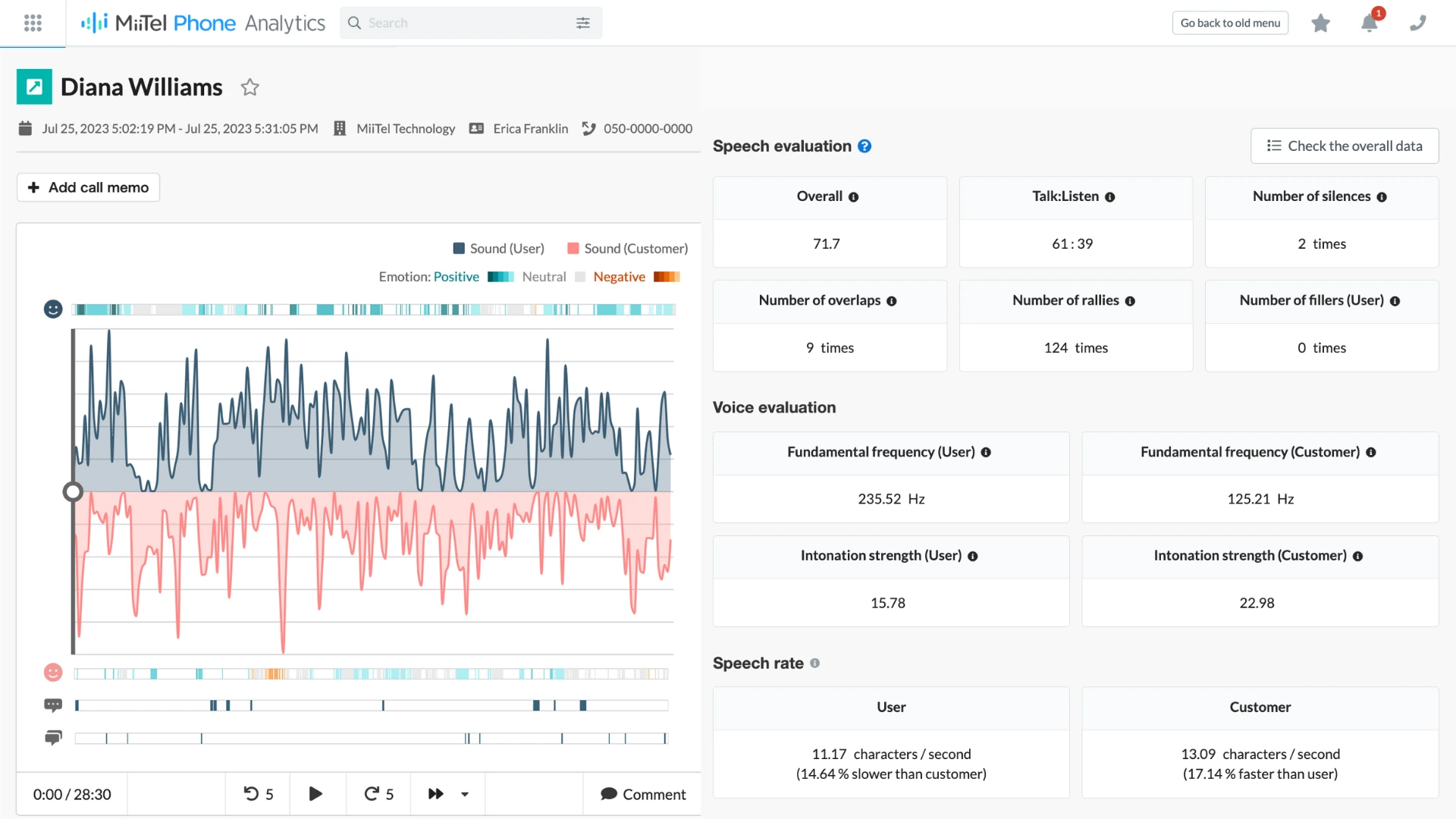Screen dimensions: 1456x819
Task: Go back to old menu
Action: [1229, 23]
